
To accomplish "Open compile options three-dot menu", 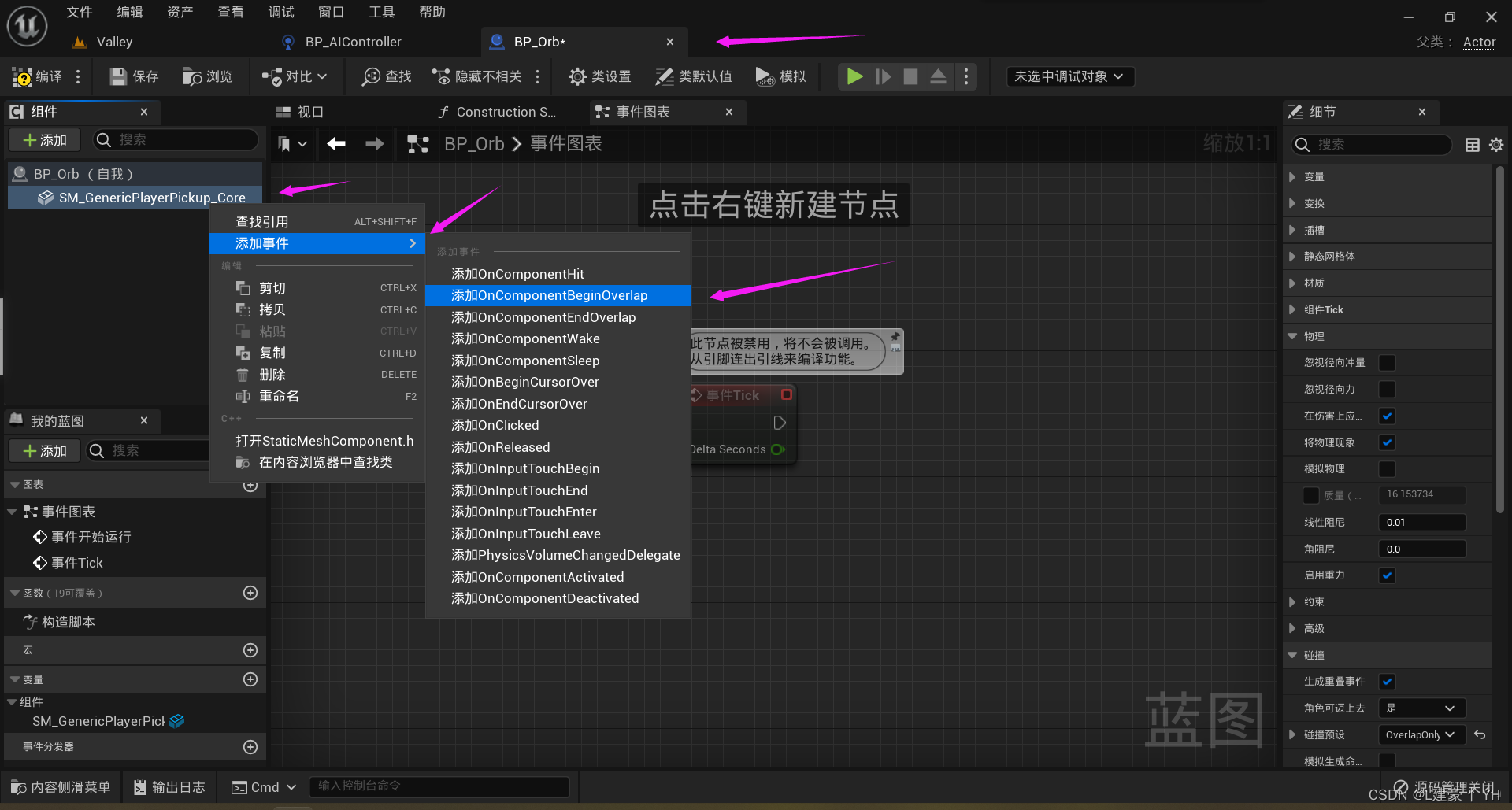I will click(77, 76).
